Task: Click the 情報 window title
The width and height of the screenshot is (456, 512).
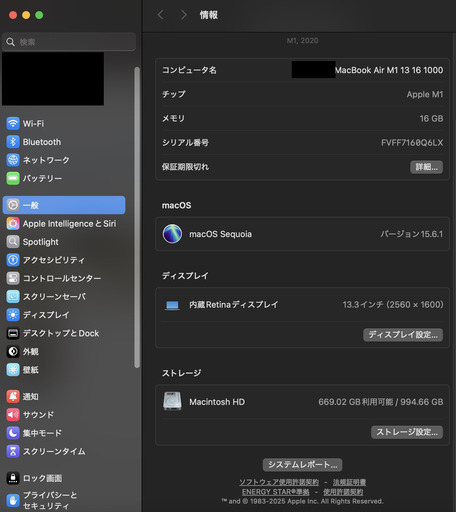Action: click(209, 15)
